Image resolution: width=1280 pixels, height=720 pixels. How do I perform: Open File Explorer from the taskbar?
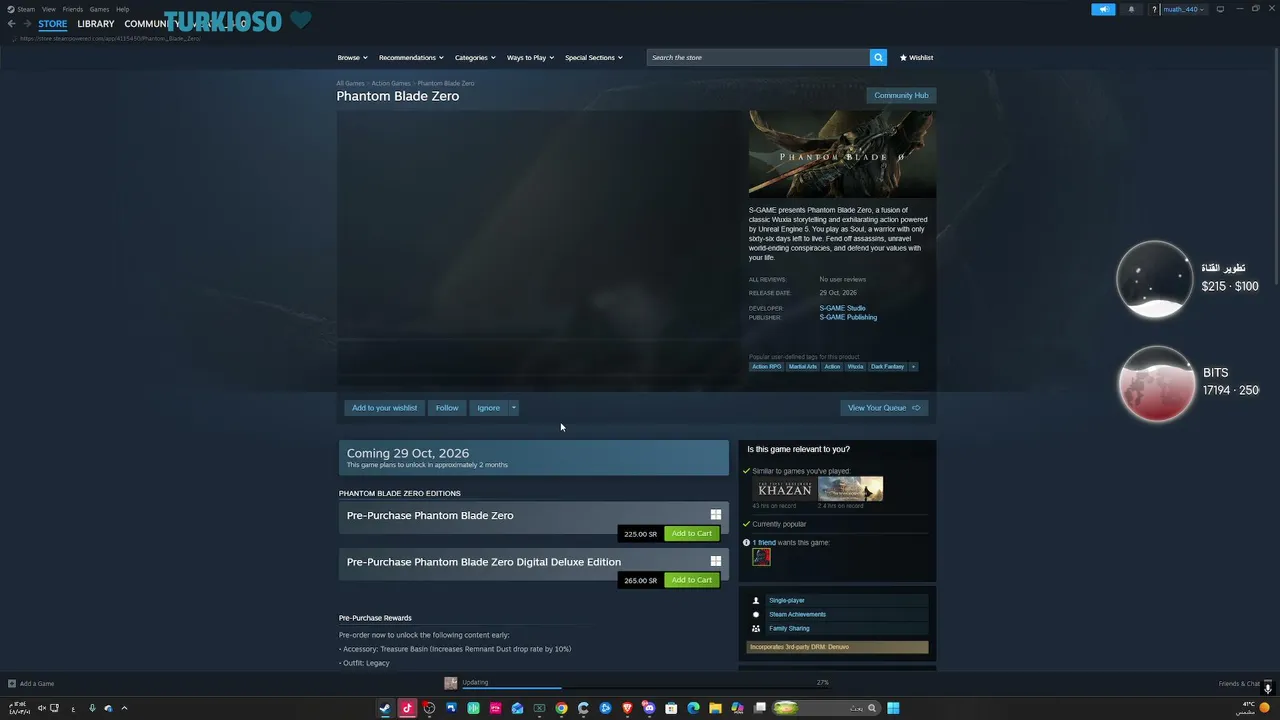(715, 708)
